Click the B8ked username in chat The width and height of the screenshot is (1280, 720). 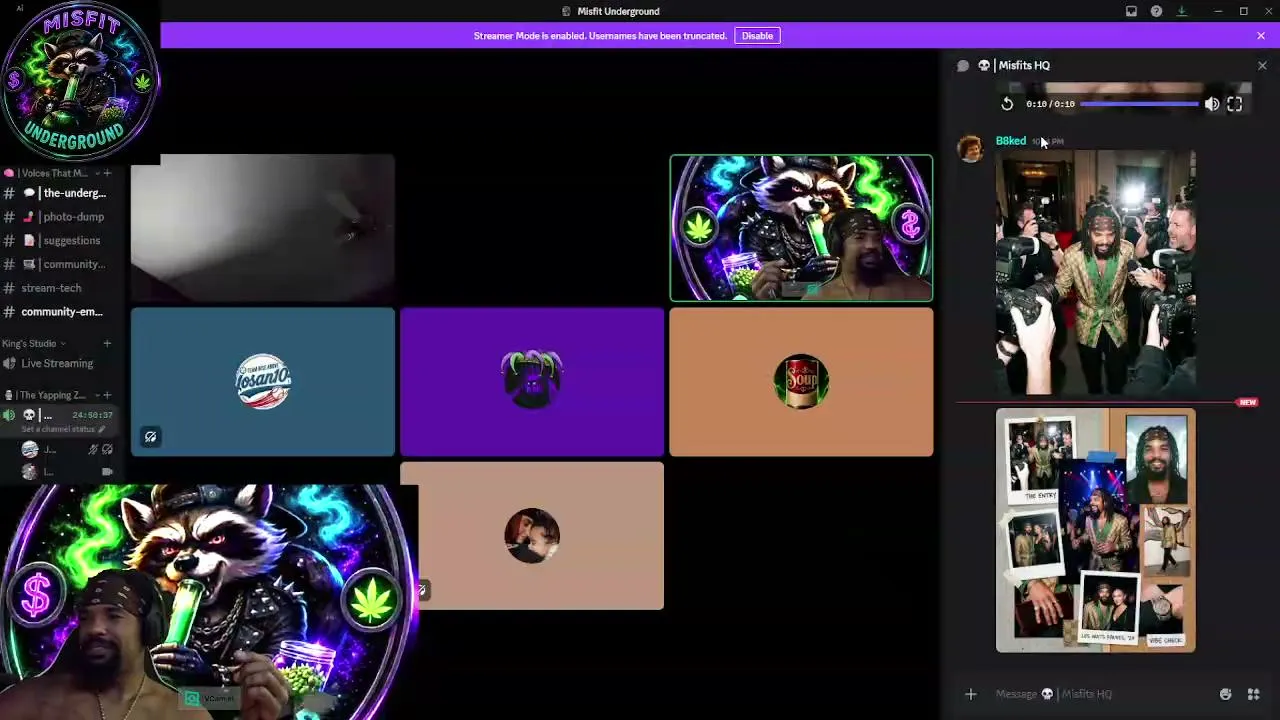click(x=1011, y=141)
